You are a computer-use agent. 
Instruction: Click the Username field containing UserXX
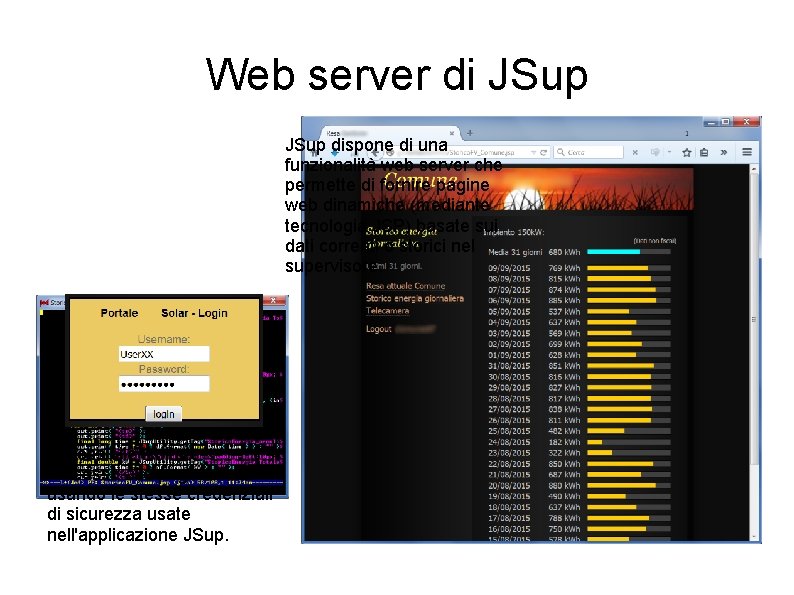click(164, 353)
